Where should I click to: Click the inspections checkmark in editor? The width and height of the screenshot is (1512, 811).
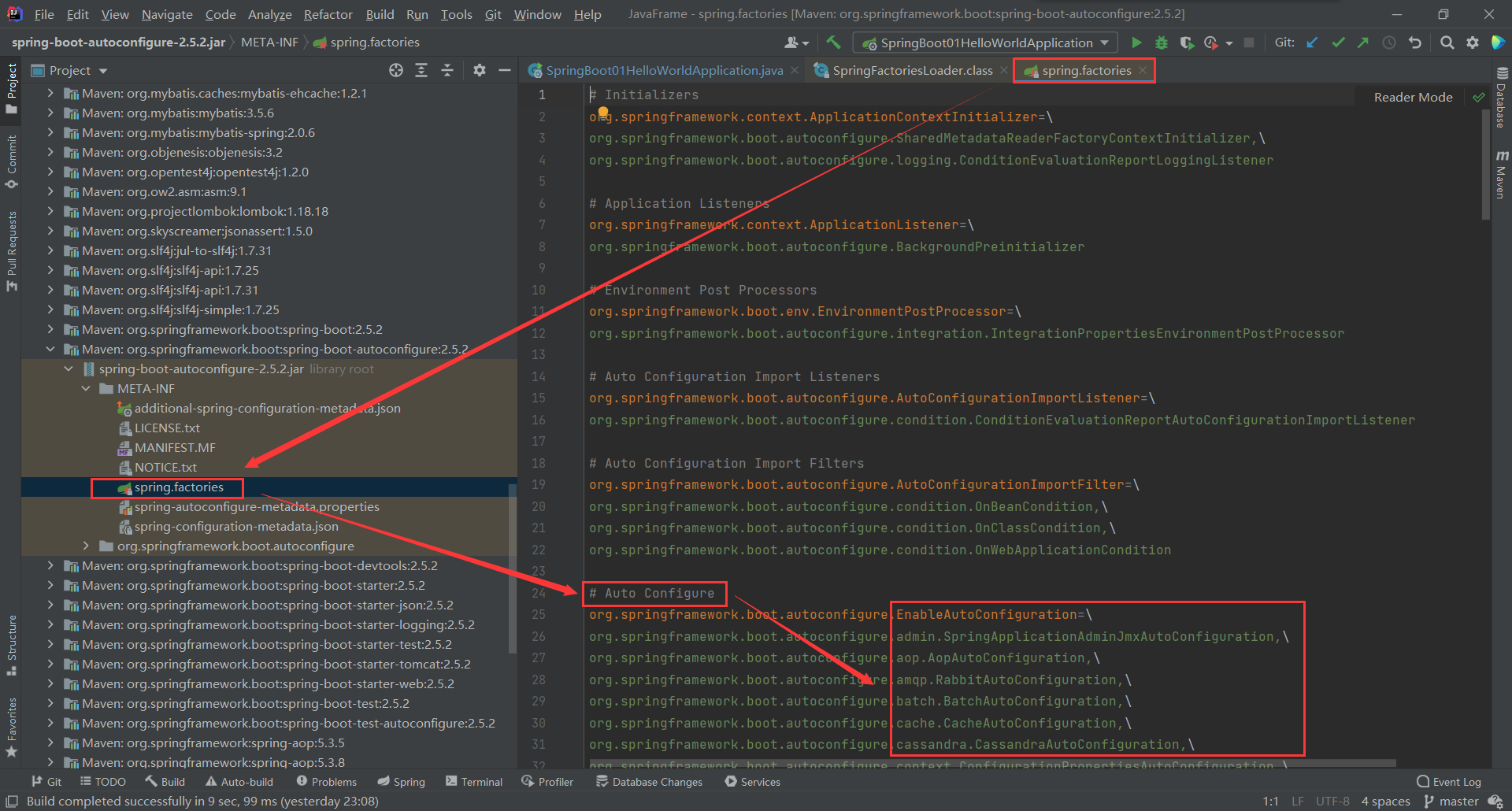tap(1479, 97)
